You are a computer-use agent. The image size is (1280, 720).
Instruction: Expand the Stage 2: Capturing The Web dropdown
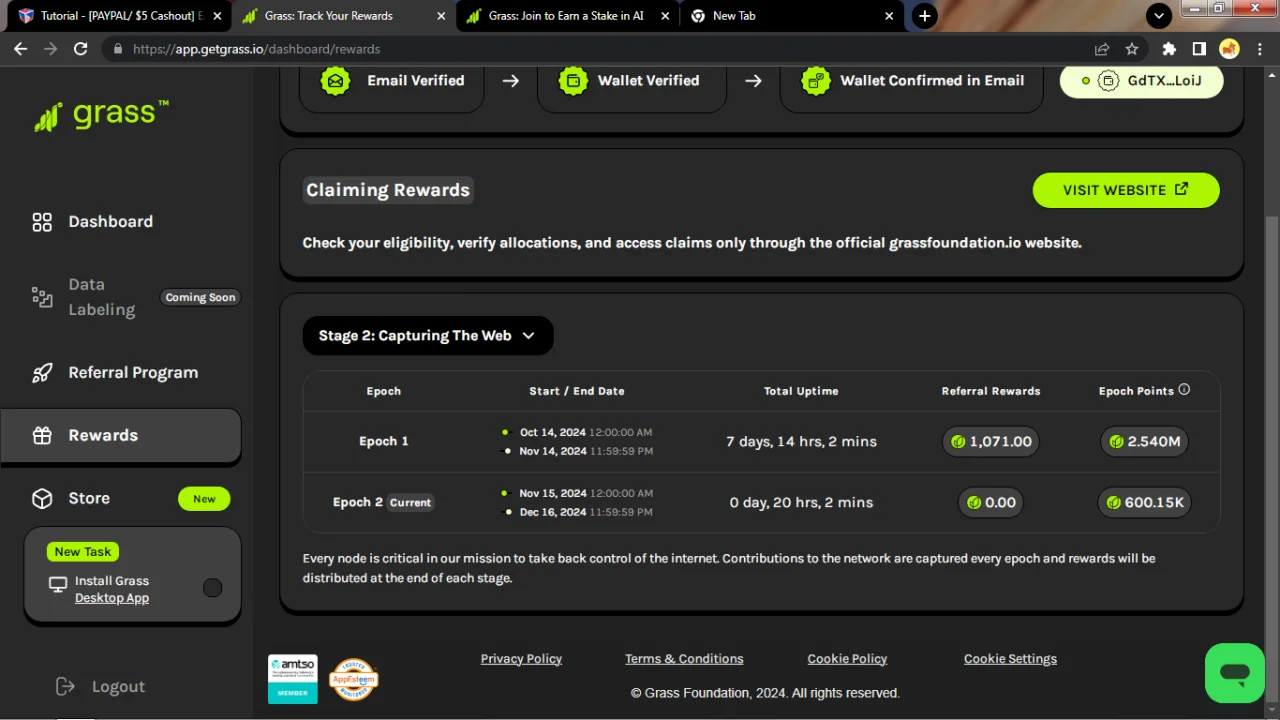pos(428,336)
